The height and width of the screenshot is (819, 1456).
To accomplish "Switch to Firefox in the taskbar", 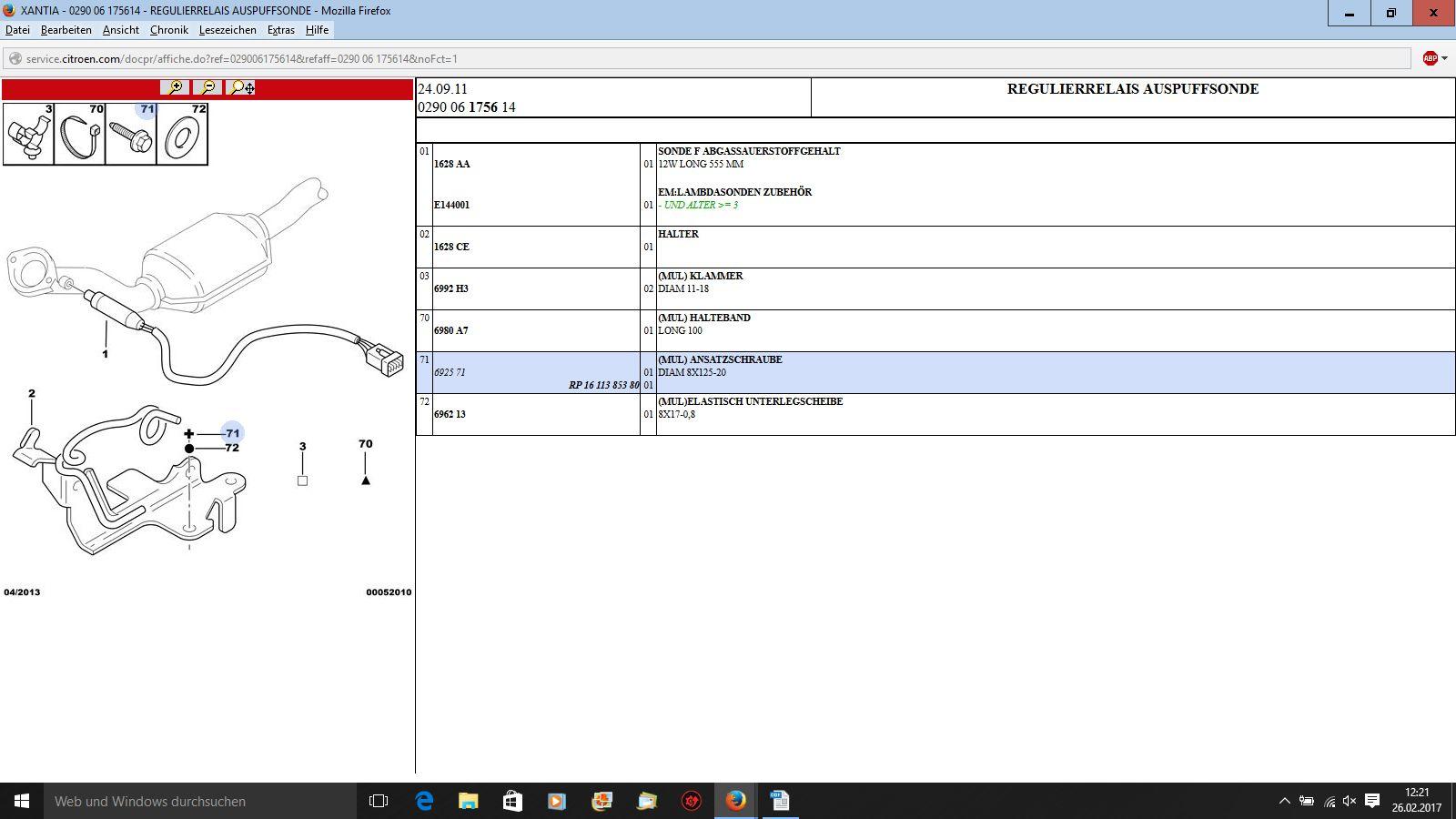I will click(735, 801).
